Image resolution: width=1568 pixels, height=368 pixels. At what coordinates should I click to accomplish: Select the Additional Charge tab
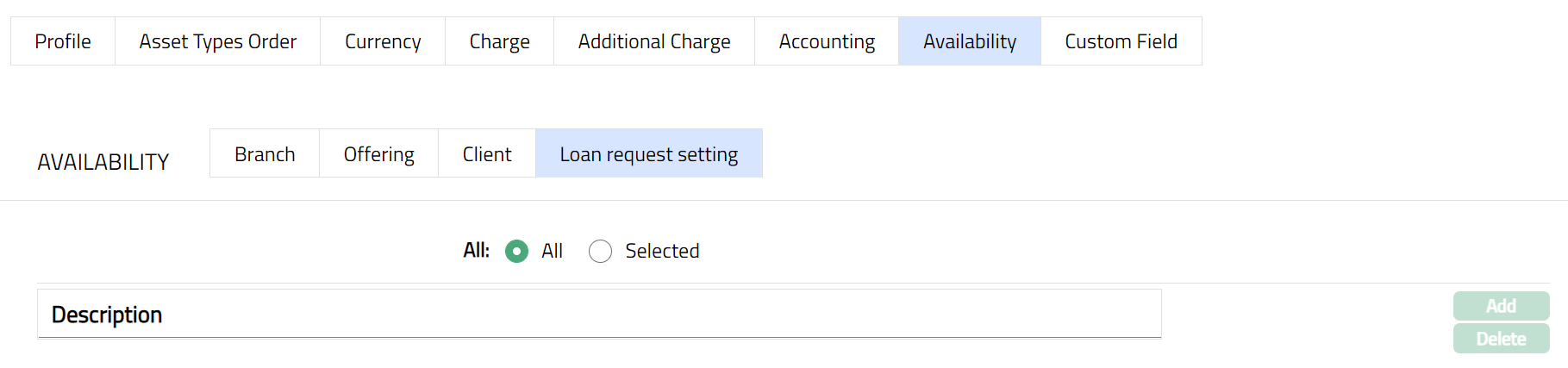(653, 41)
